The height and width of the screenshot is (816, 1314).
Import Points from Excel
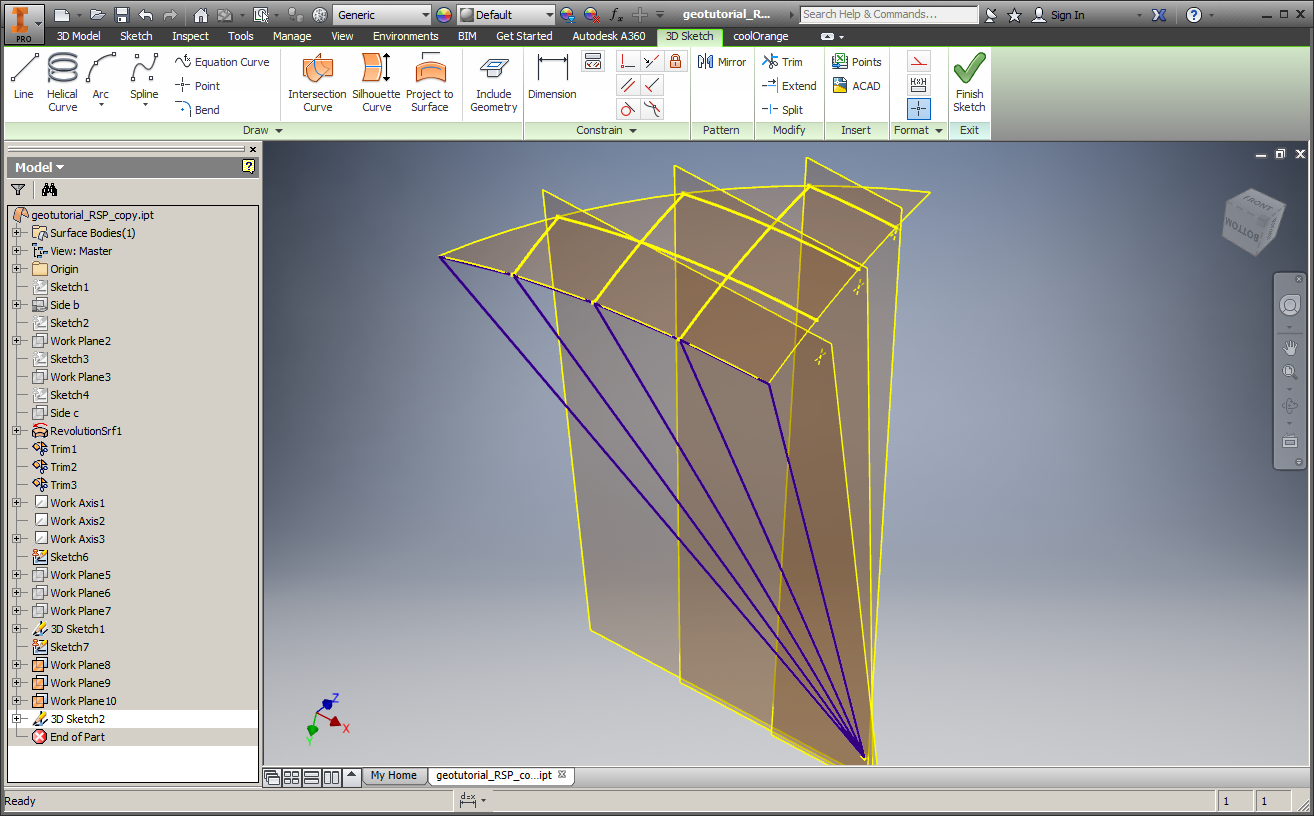[x=857, y=62]
